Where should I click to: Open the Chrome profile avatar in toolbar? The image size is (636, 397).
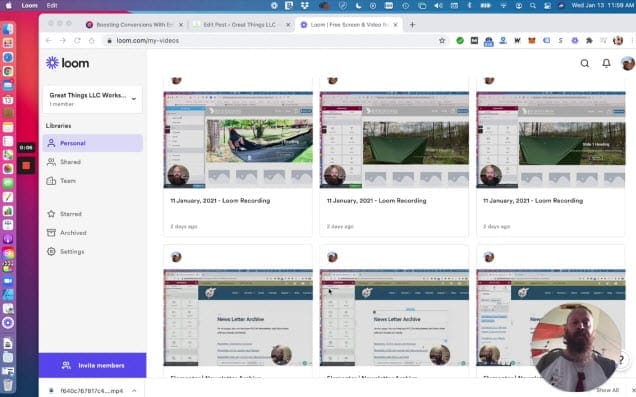click(x=618, y=41)
